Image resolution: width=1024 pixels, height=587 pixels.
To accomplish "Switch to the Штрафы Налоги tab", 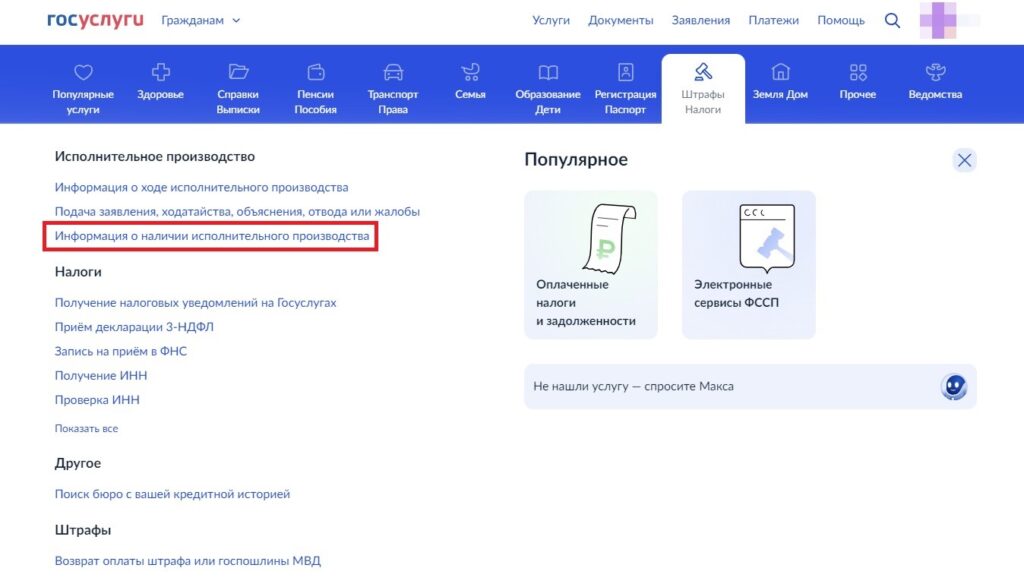I will pos(703,86).
